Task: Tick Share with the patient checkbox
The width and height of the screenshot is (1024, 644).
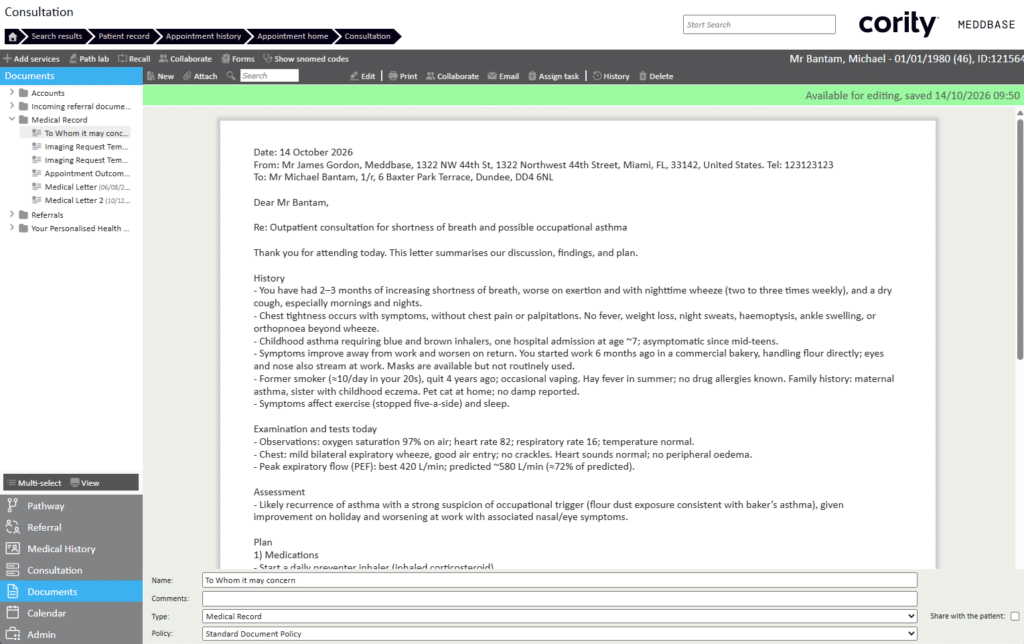Action: click(1014, 616)
